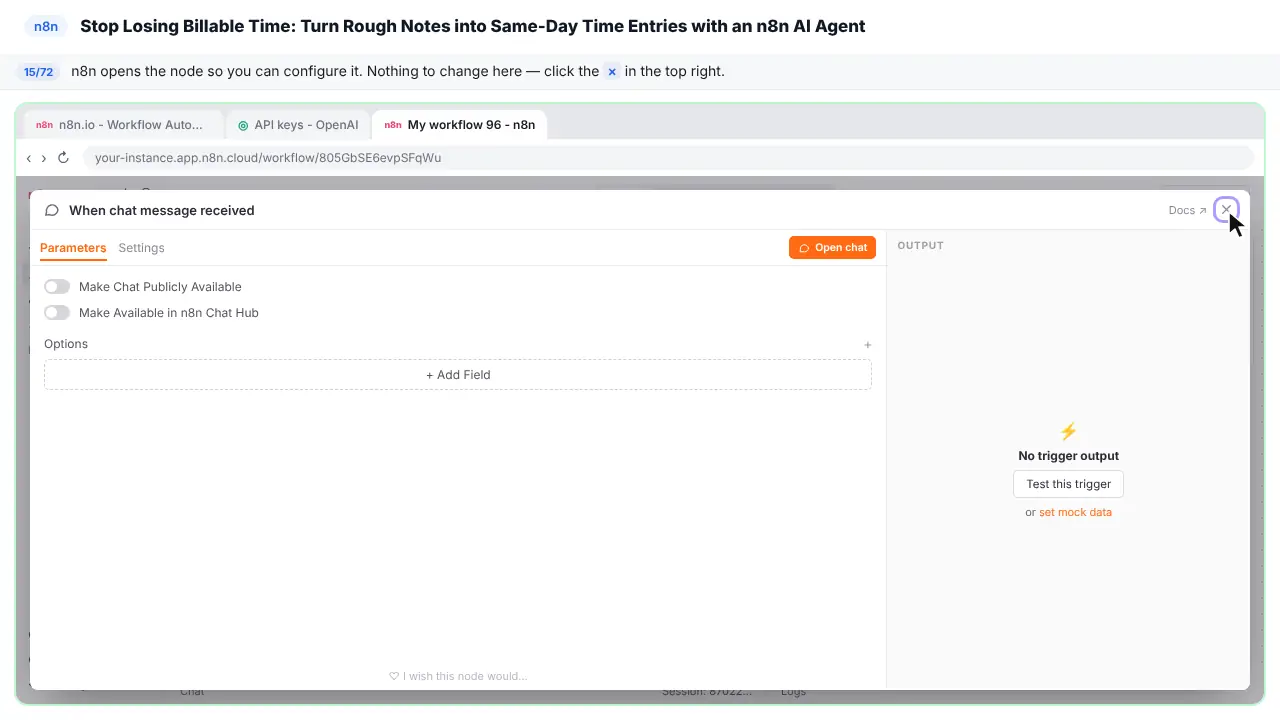The width and height of the screenshot is (1280, 720).
Task: Open the Docs link
Action: point(1187,211)
